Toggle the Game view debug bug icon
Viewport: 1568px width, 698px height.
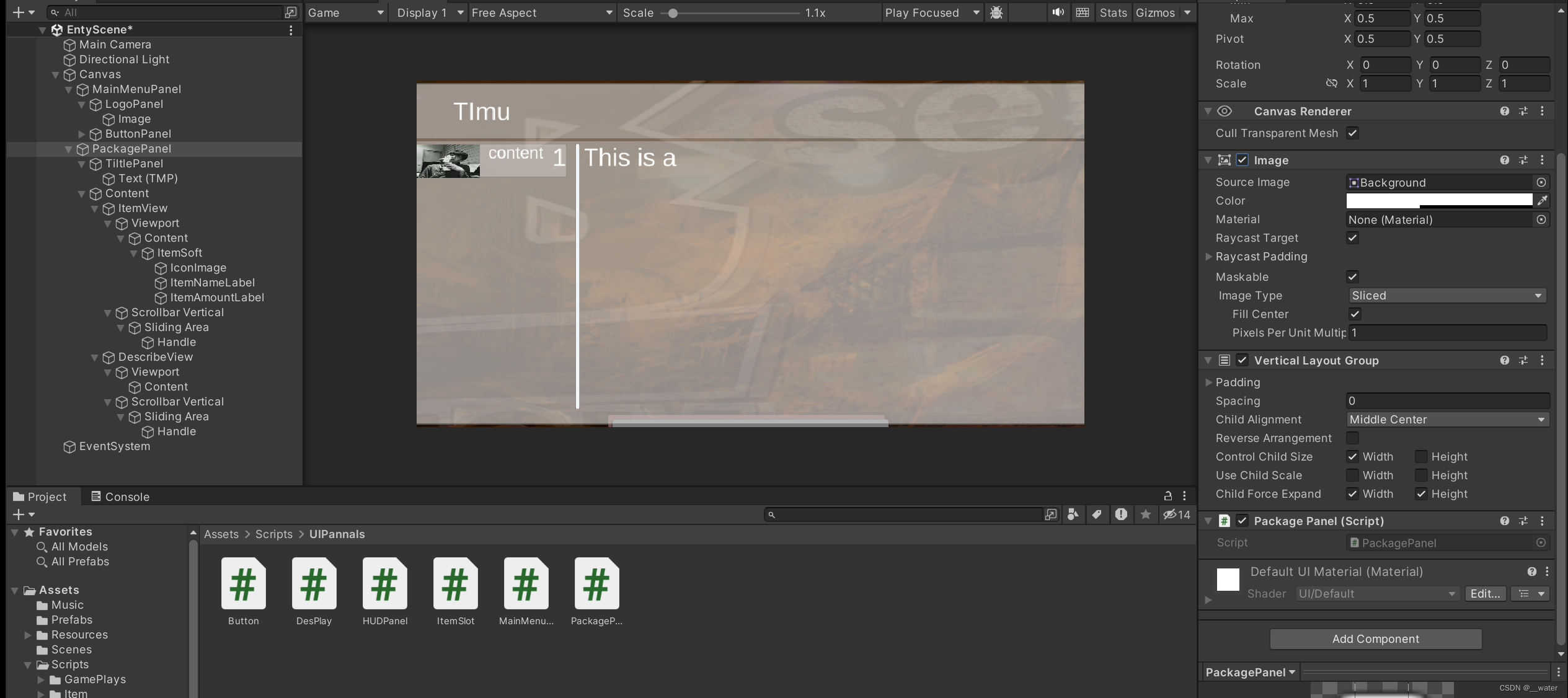click(996, 12)
